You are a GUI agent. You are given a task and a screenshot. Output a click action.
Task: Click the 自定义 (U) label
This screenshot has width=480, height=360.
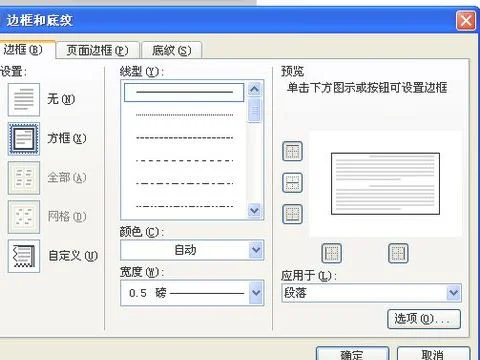(73, 256)
